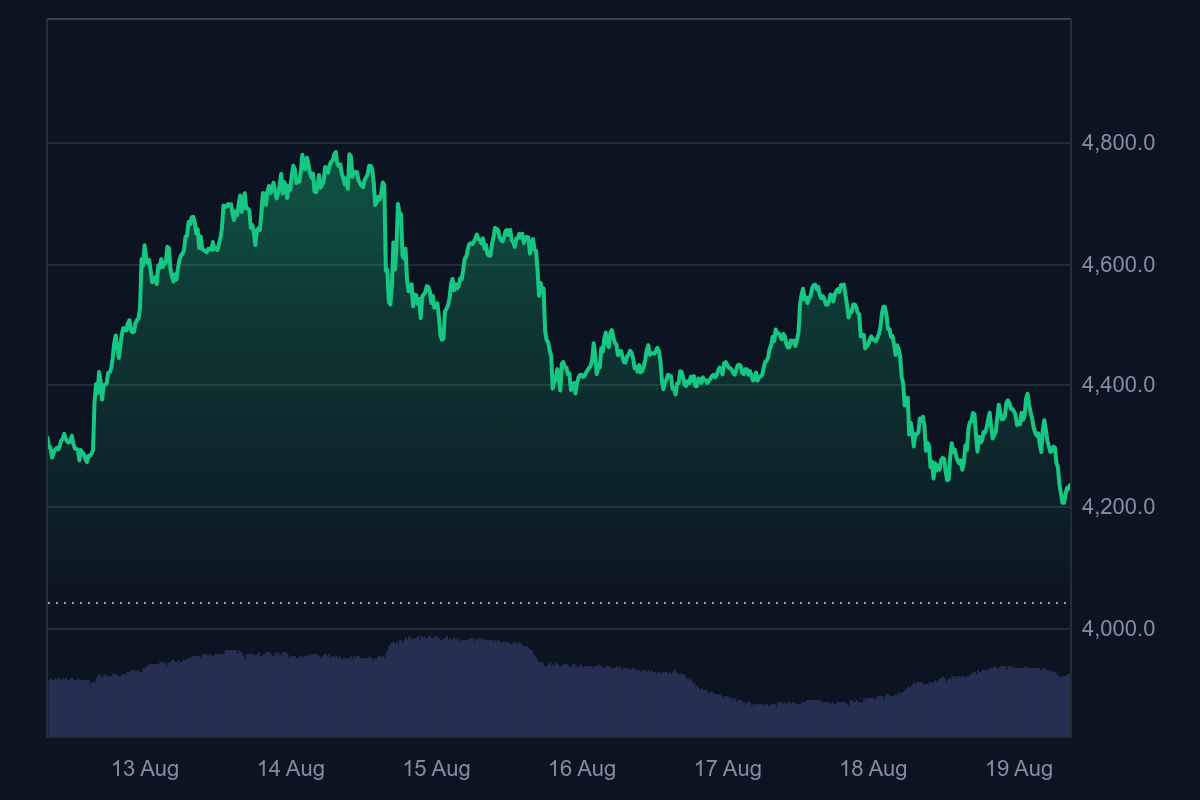Click the price line's starting point at left edge
The image size is (1200, 800).
click(x=48, y=438)
